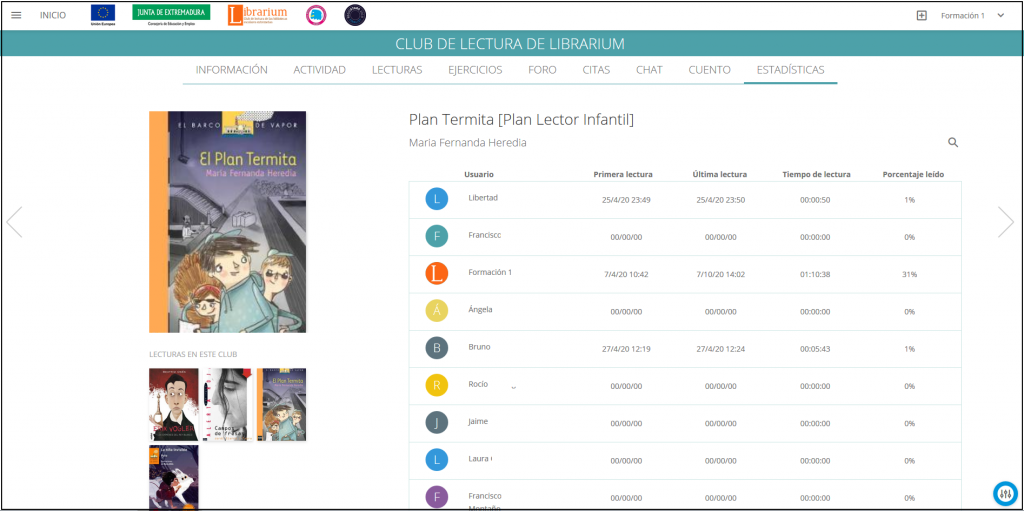The width and height of the screenshot is (1024, 511).
Task: Open the hamburger menu icon
Action: [16, 16]
